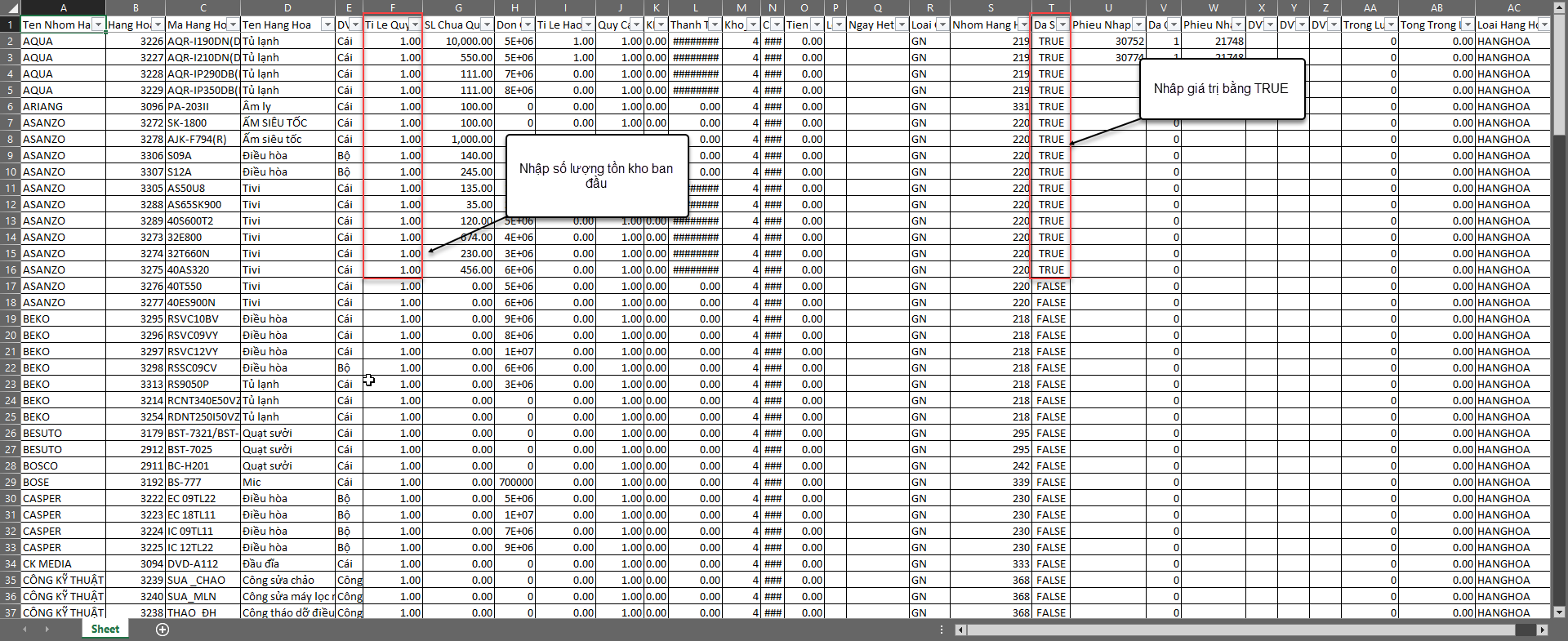Select the cell containing ARIANG
1568x641 pixels.
(x=64, y=106)
